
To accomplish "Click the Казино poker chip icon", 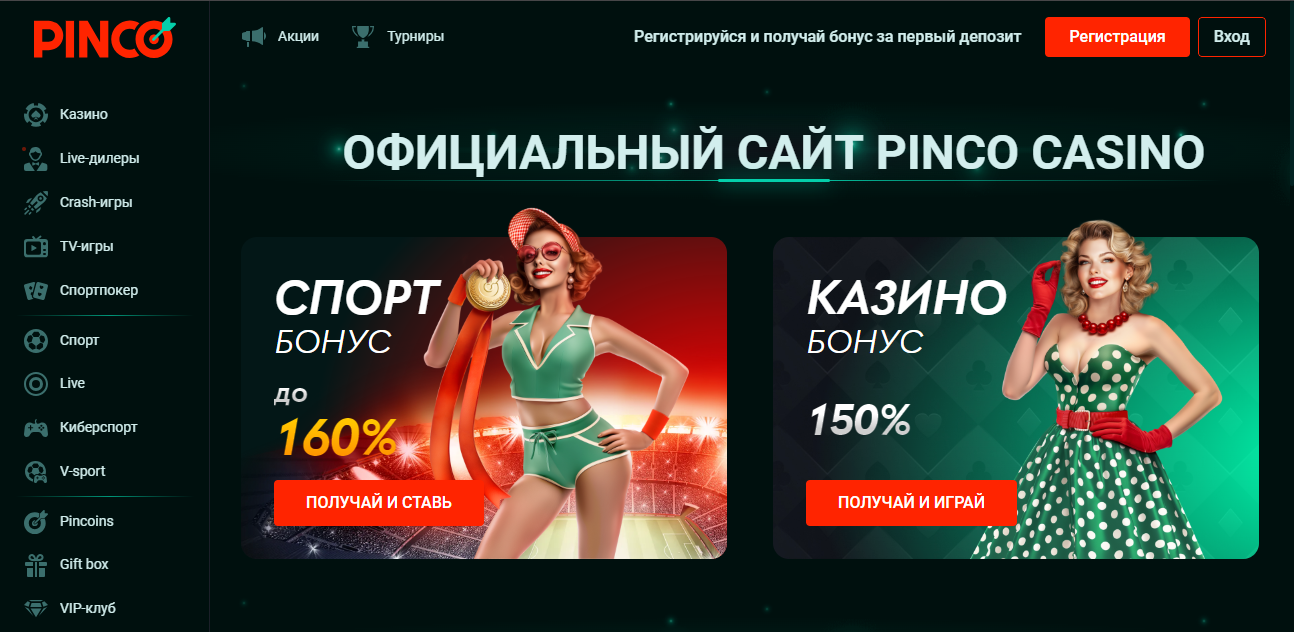I will pos(36,114).
